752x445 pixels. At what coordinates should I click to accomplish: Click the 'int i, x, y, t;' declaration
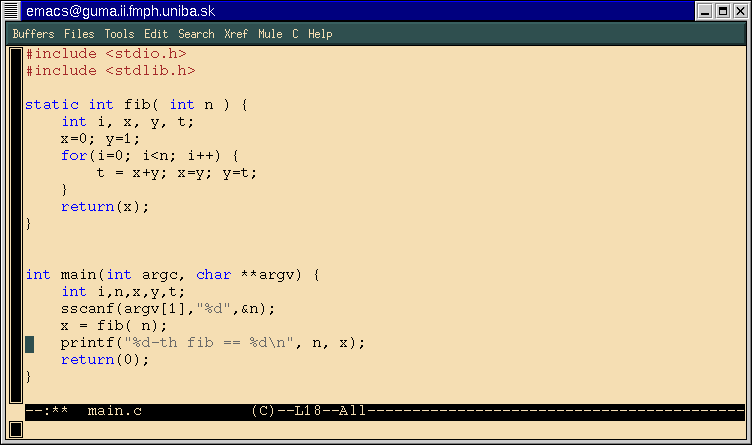point(128,122)
